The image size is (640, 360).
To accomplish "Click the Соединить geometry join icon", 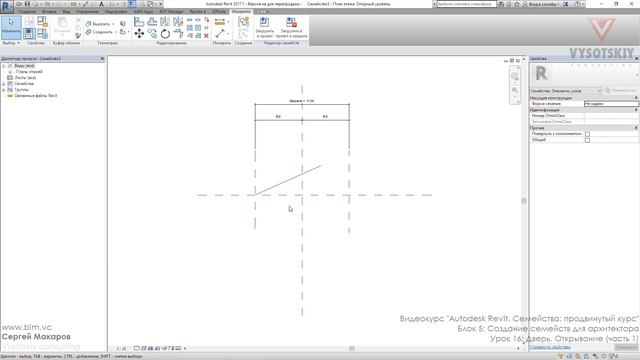I will point(88,31).
